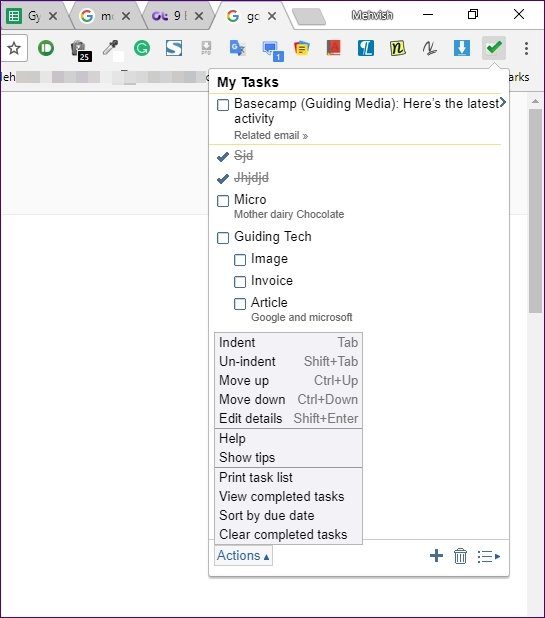Open Basecamp task details with the arrow
Viewport: 545px width, 618px height.
pyautogui.click(x=502, y=103)
